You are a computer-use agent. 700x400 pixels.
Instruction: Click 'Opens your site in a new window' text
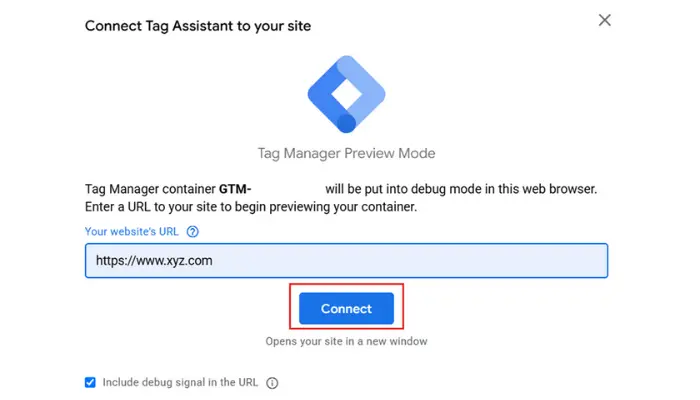pos(346,341)
